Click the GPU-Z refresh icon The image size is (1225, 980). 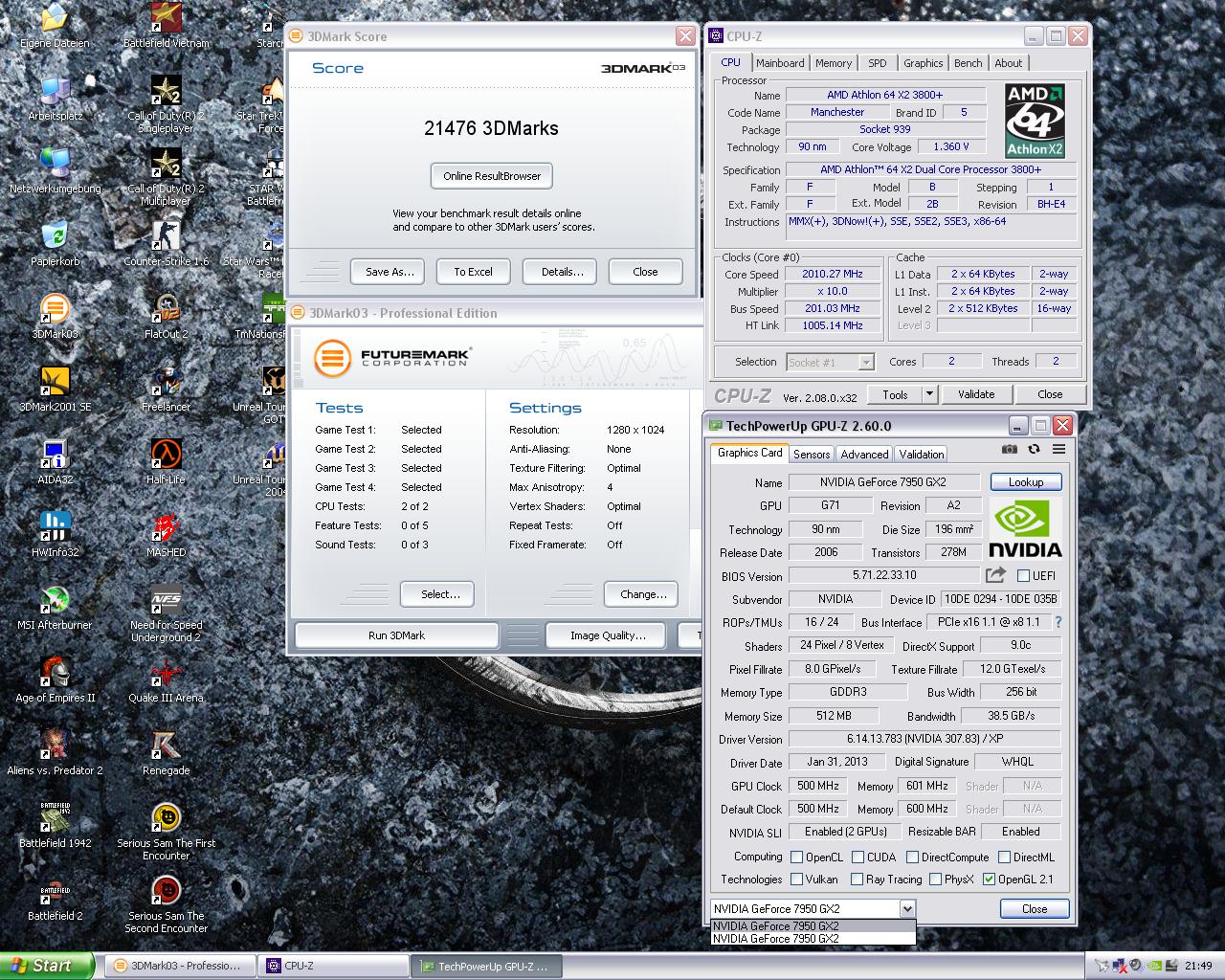tap(1034, 449)
